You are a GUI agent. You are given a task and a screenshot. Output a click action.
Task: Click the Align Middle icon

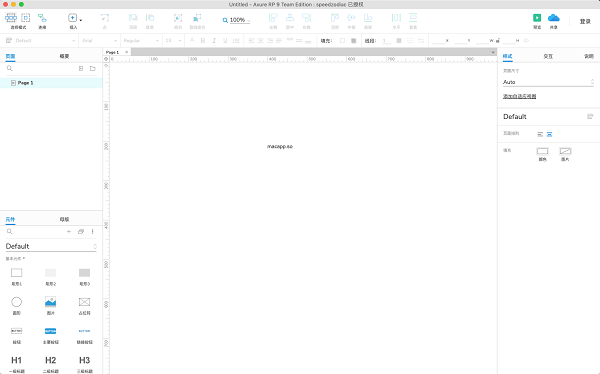tap(351, 18)
